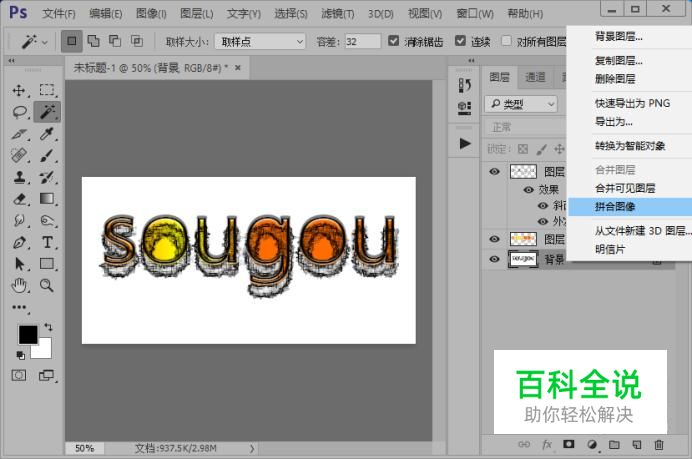Screen dimensions: 692x459
Task: Select the Gradient tool
Action: pyautogui.click(x=47, y=199)
